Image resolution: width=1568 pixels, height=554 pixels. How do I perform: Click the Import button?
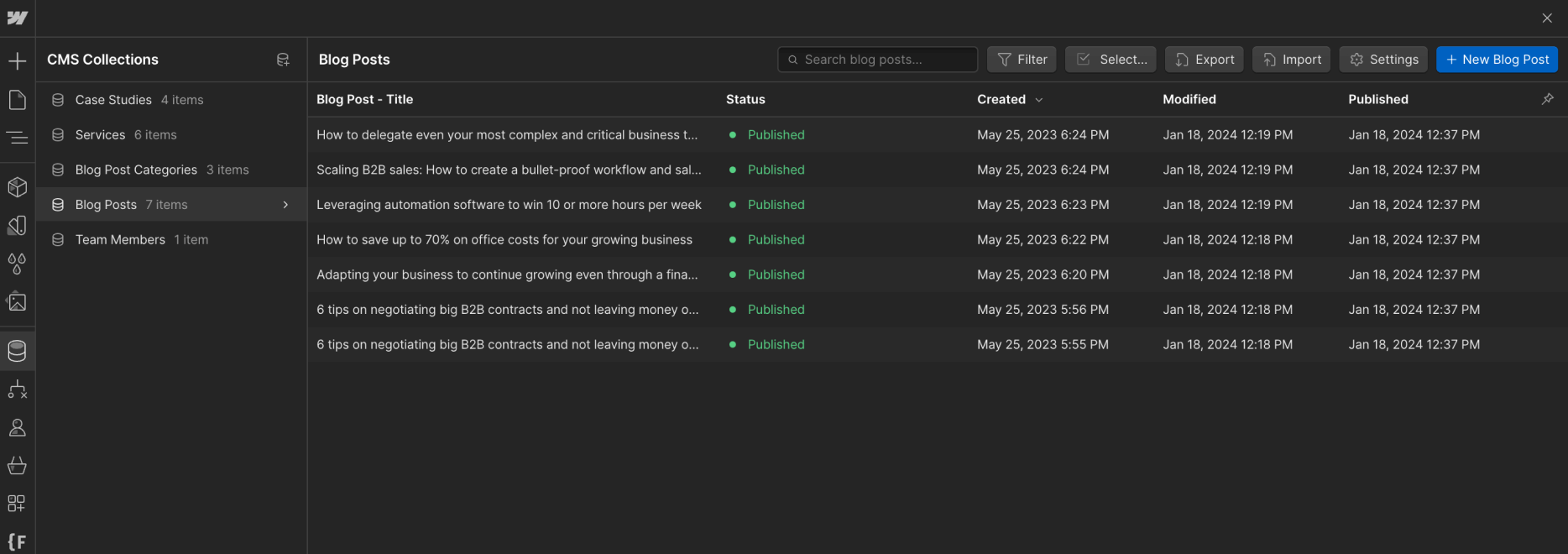coord(1291,60)
